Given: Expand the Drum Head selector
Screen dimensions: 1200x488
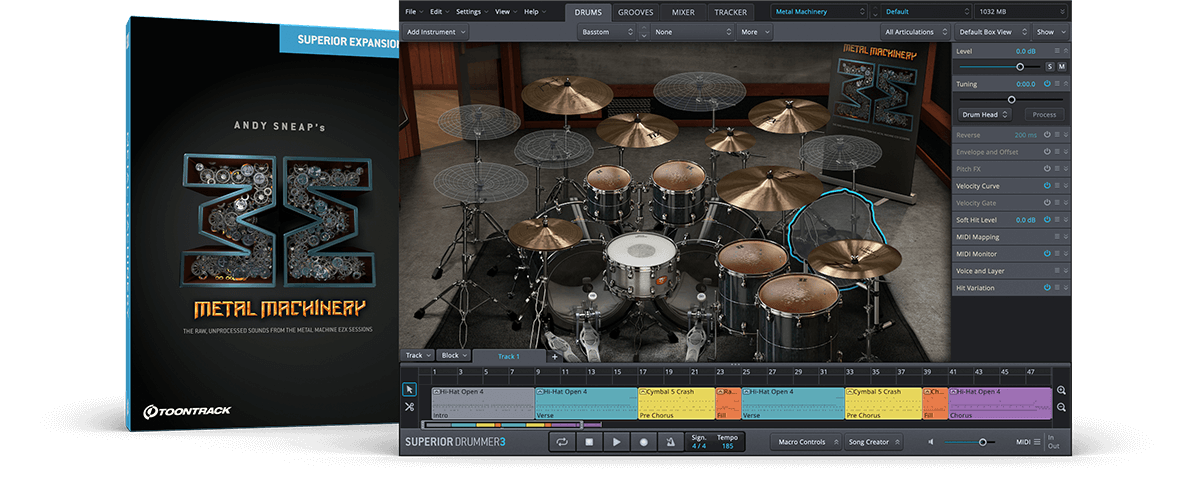Looking at the screenshot, I should pyautogui.click(x=985, y=115).
